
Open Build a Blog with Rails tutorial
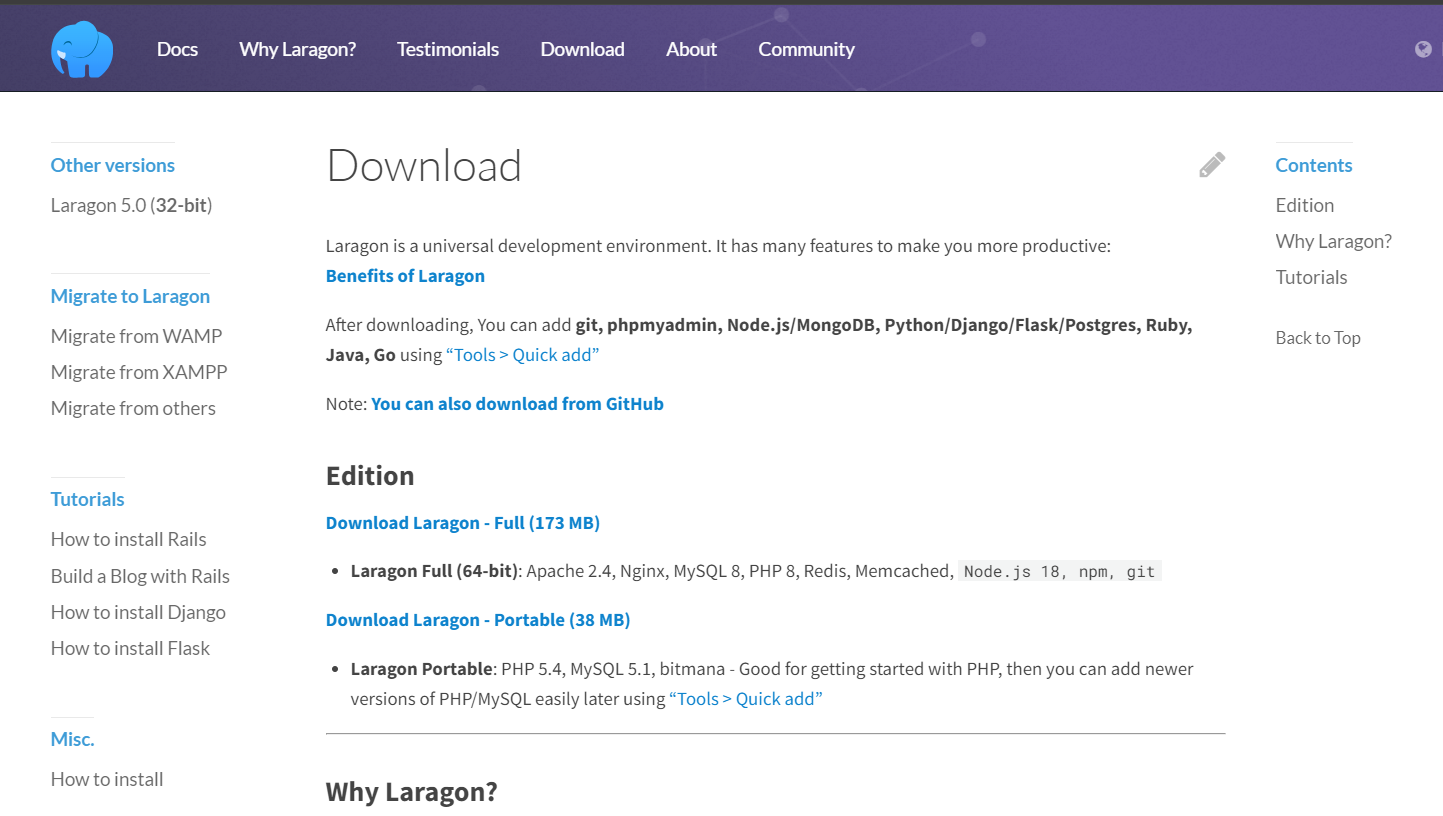click(x=140, y=576)
